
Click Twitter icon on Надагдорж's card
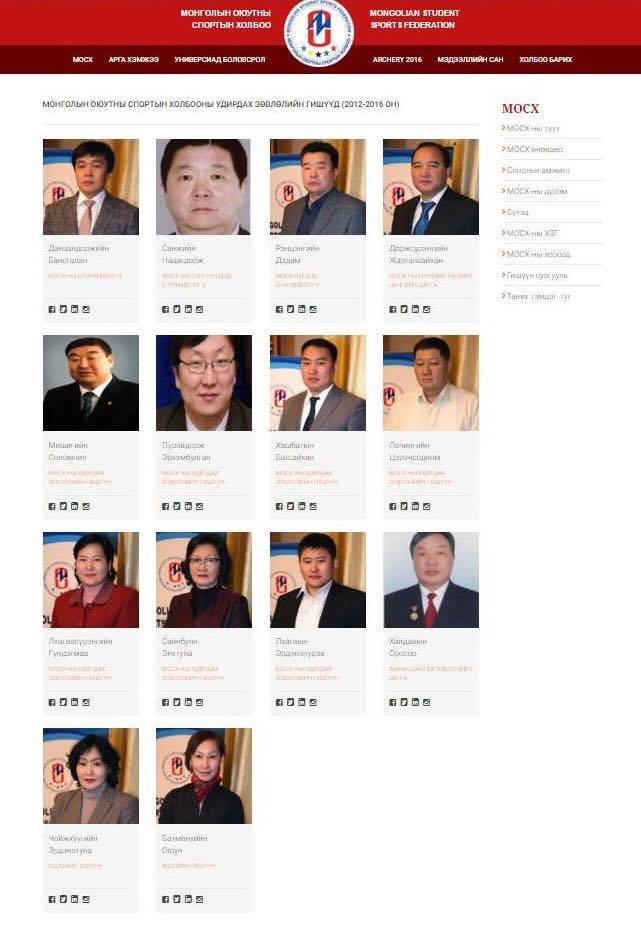coord(177,309)
